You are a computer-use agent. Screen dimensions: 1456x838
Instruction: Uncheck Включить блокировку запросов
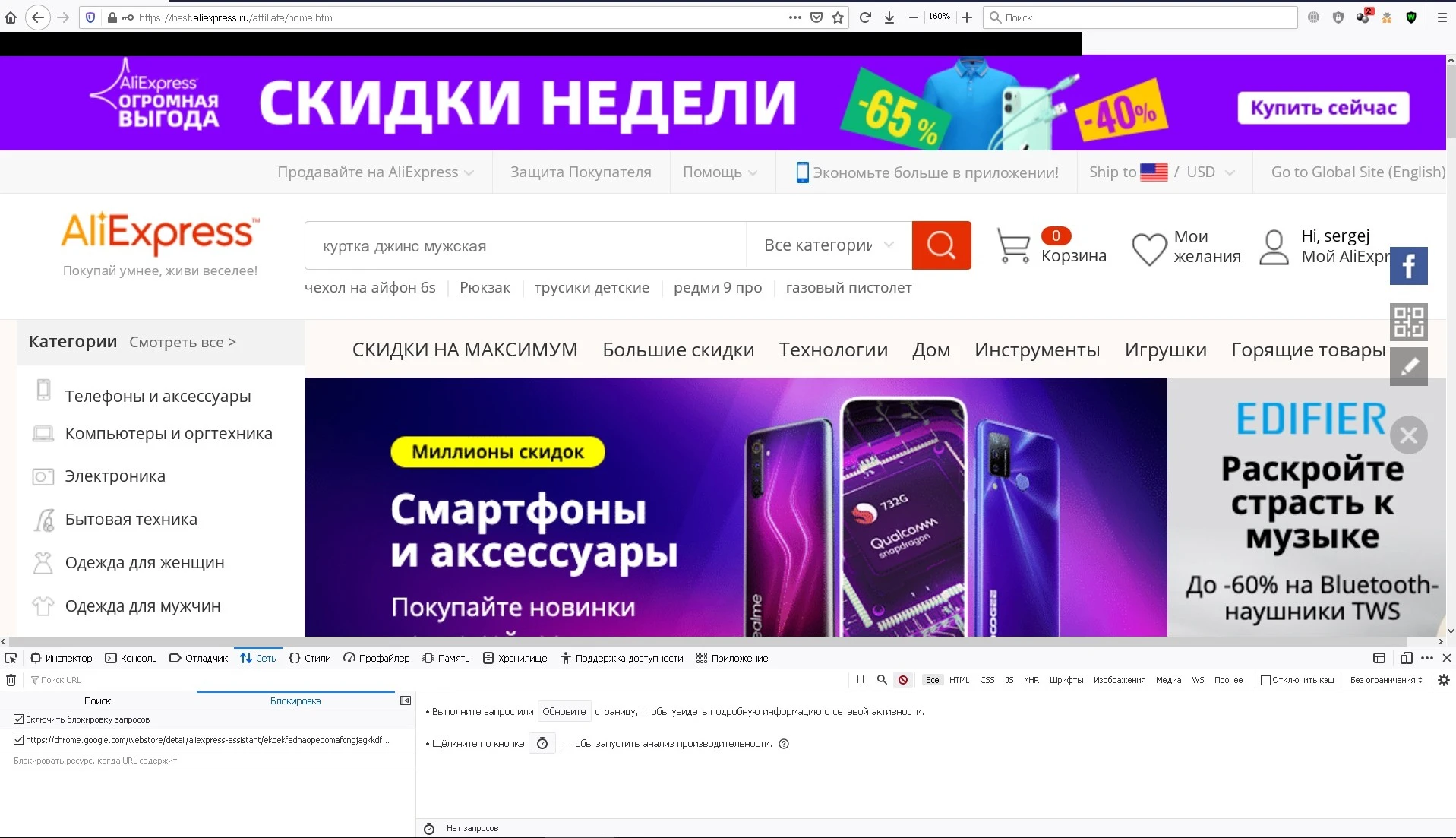tap(19, 719)
